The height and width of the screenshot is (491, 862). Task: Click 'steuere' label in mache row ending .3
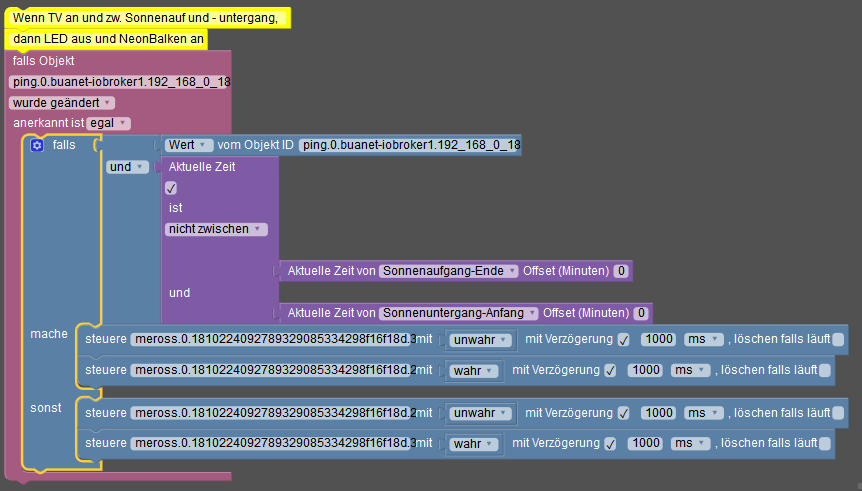tap(106, 339)
